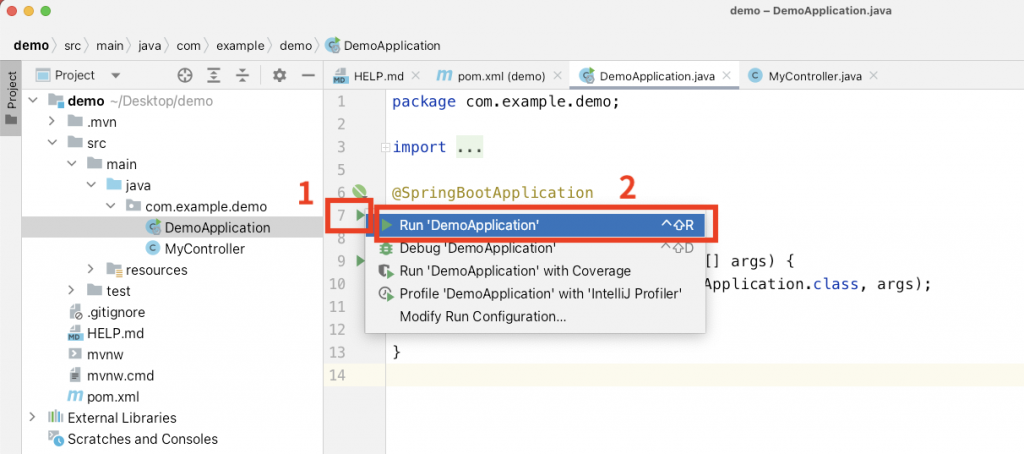Viewport: 1024px width, 454px height.
Task: Click Collapse All icon in Project toolbar
Action: coord(242,75)
